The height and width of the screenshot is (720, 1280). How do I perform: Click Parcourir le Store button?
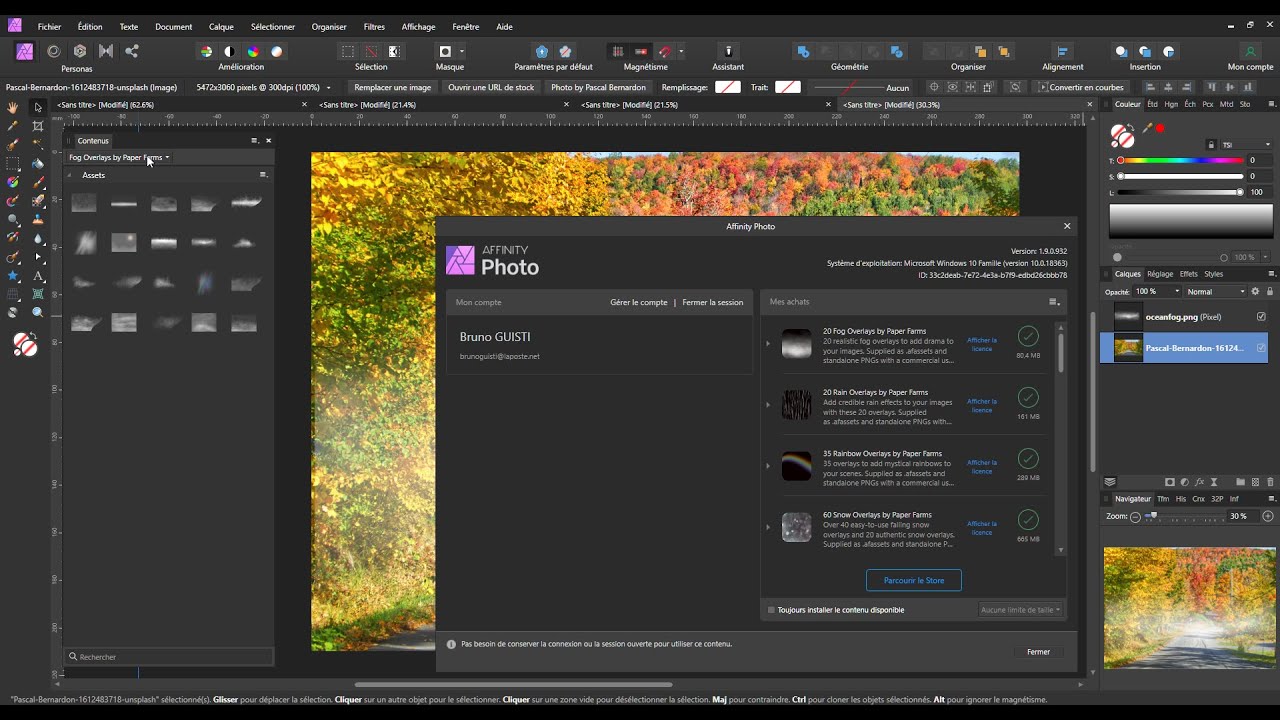coord(914,580)
